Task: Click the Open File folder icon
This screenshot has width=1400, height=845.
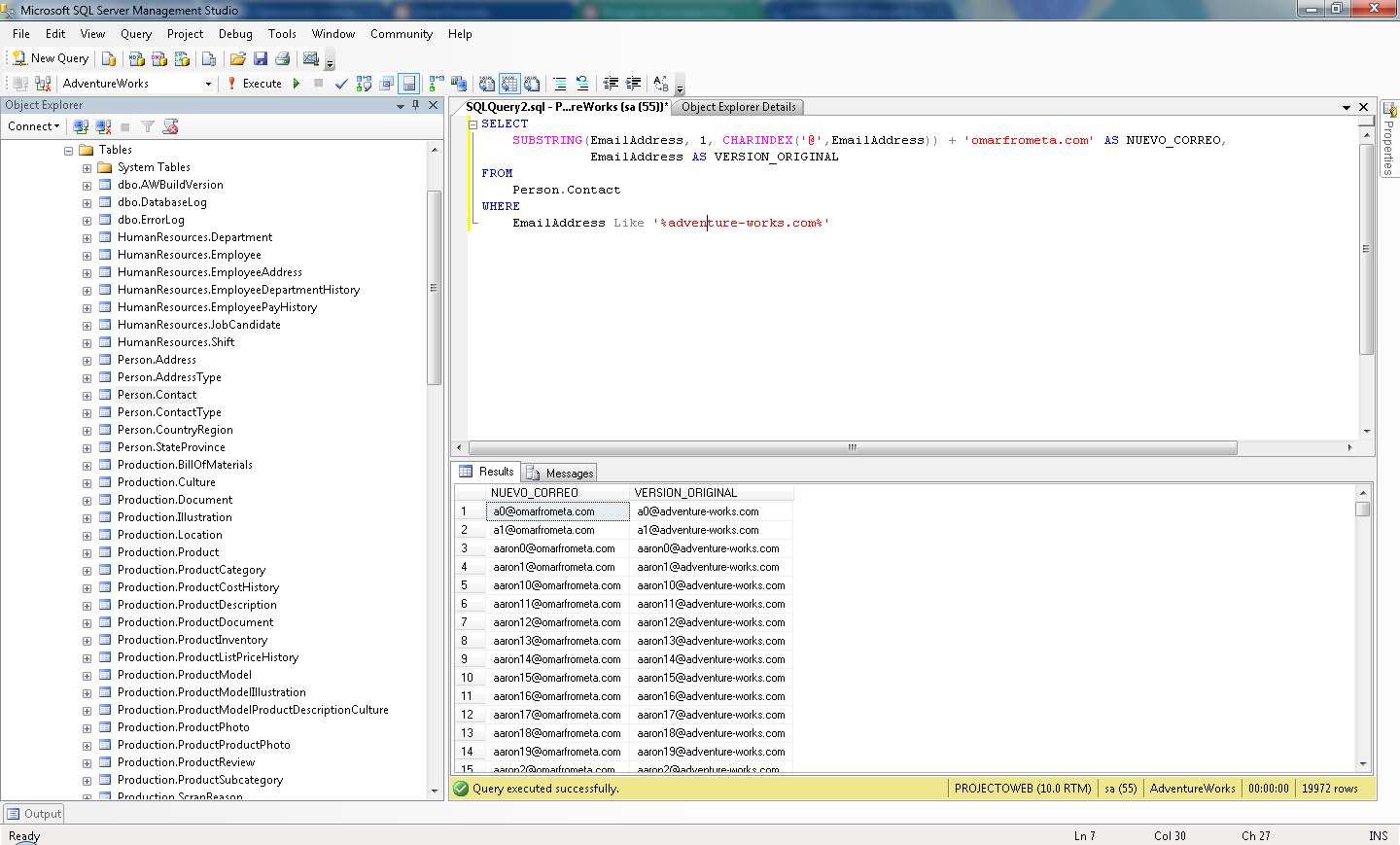Action: (237, 58)
